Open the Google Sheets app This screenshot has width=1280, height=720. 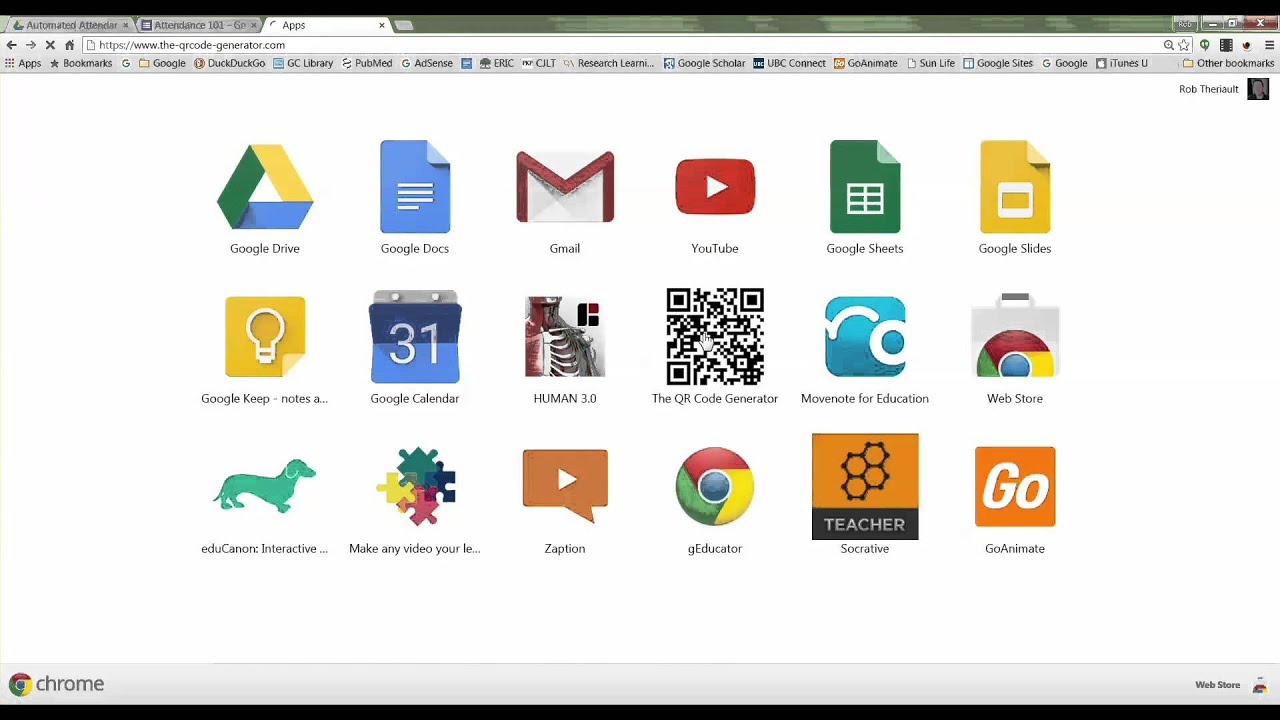[865, 187]
